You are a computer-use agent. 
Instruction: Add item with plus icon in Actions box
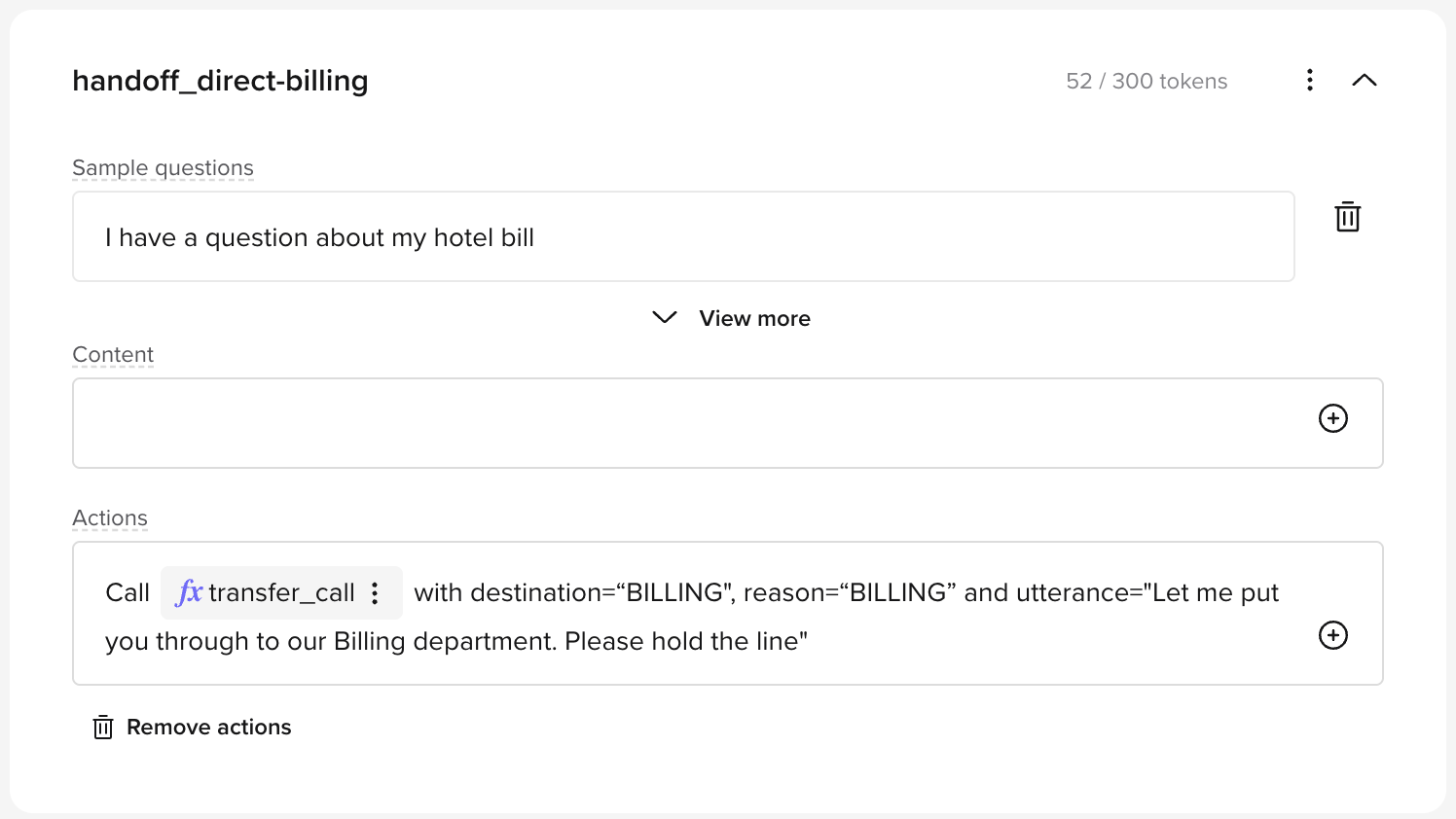pos(1333,635)
